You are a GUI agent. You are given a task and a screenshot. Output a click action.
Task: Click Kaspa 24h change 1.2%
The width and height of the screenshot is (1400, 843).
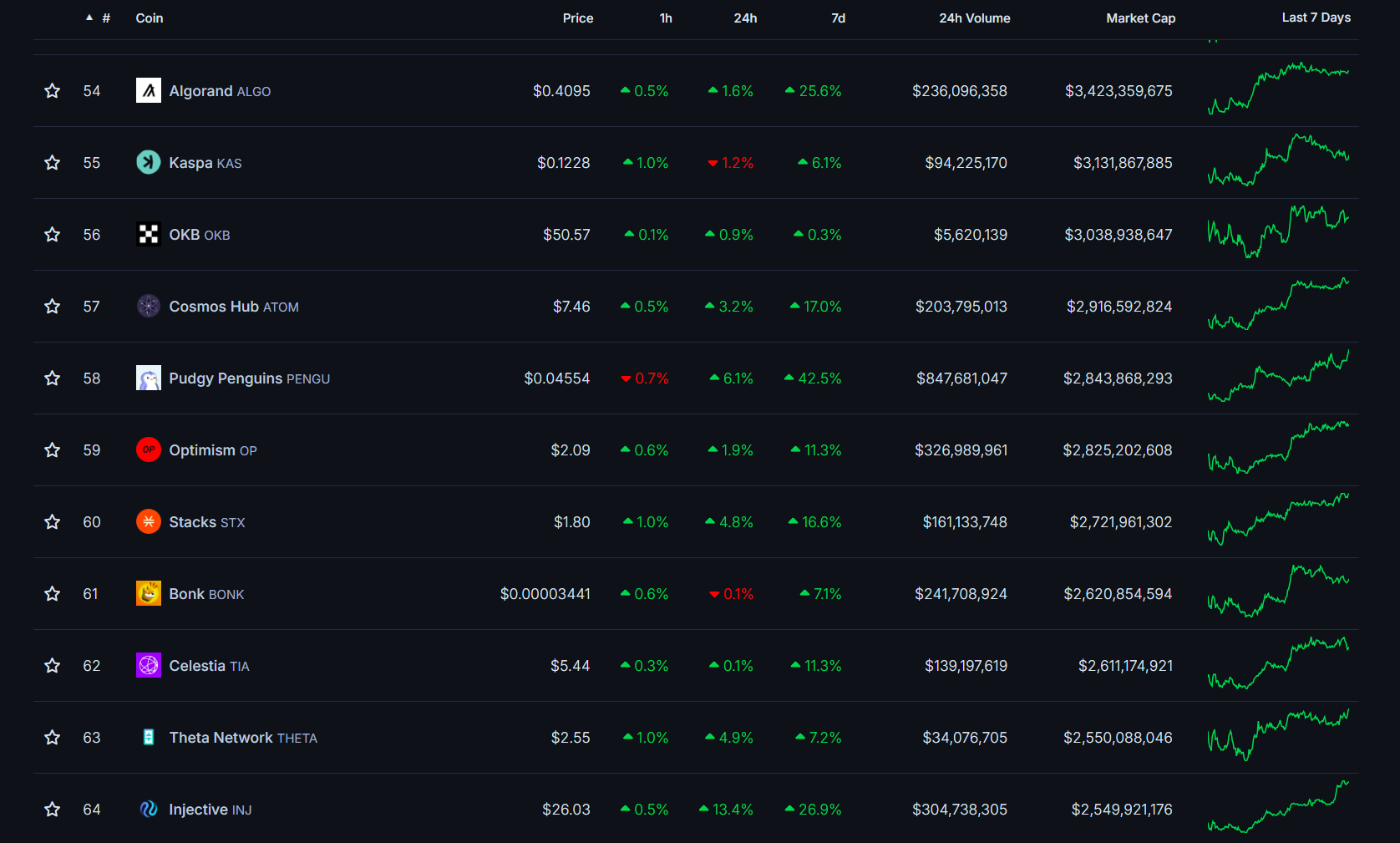tap(731, 163)
